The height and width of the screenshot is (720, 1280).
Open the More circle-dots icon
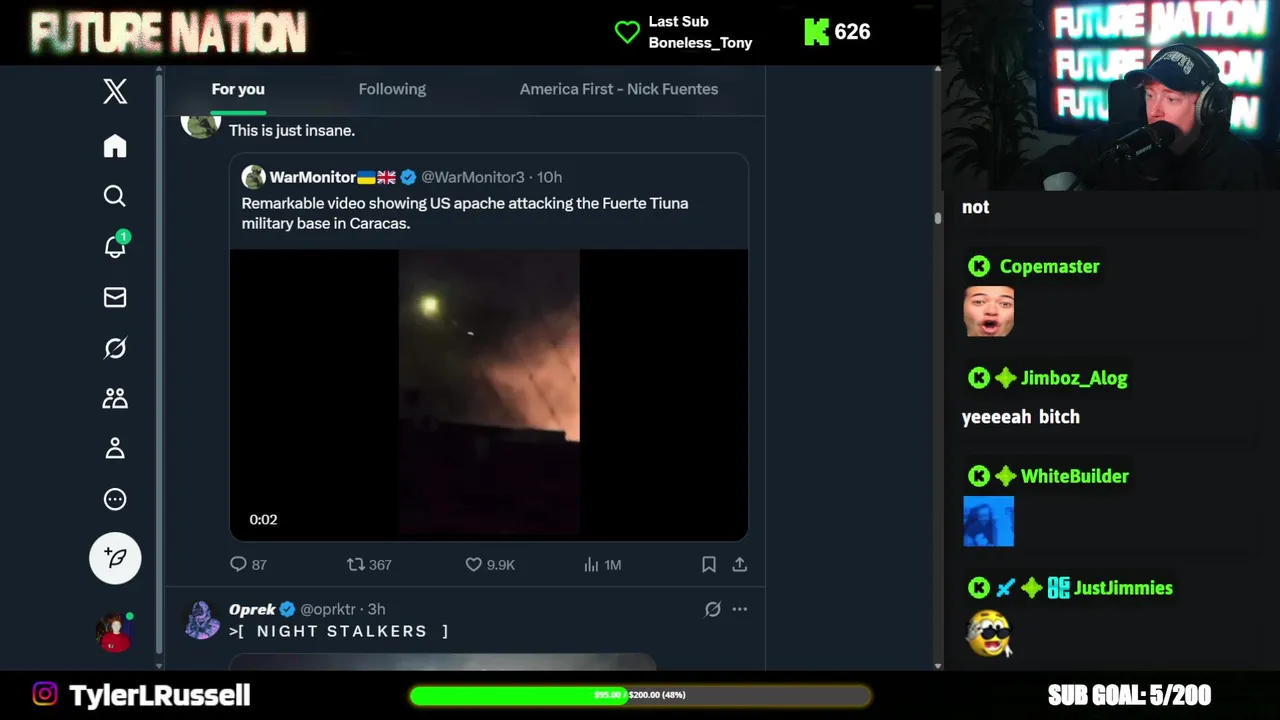click(x=115, y=499)
